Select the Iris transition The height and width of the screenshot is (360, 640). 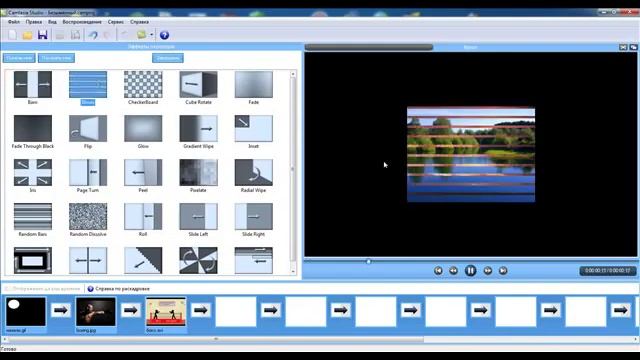33,173
